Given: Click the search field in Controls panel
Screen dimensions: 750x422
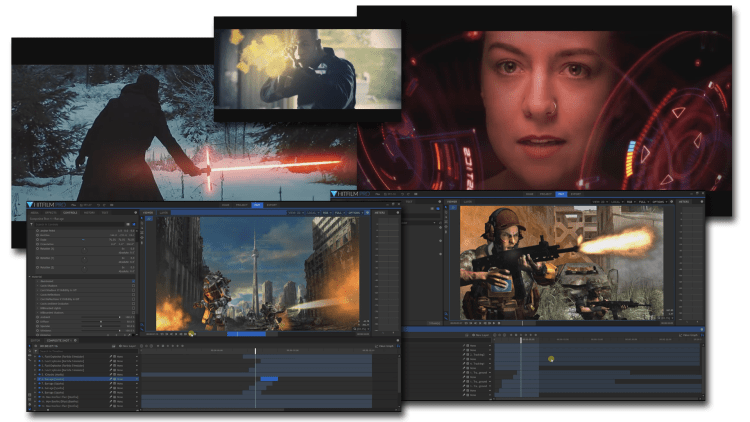Looking at the screenshot, I should coord(79,224).
